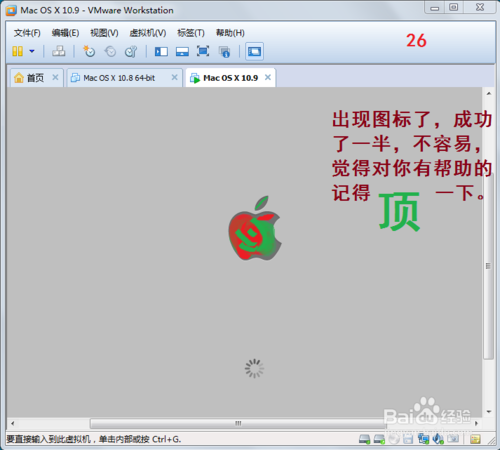This screenshot has height=450, width=500.
Task: Click the sound card speaker status icon
Action: point(438,439)
